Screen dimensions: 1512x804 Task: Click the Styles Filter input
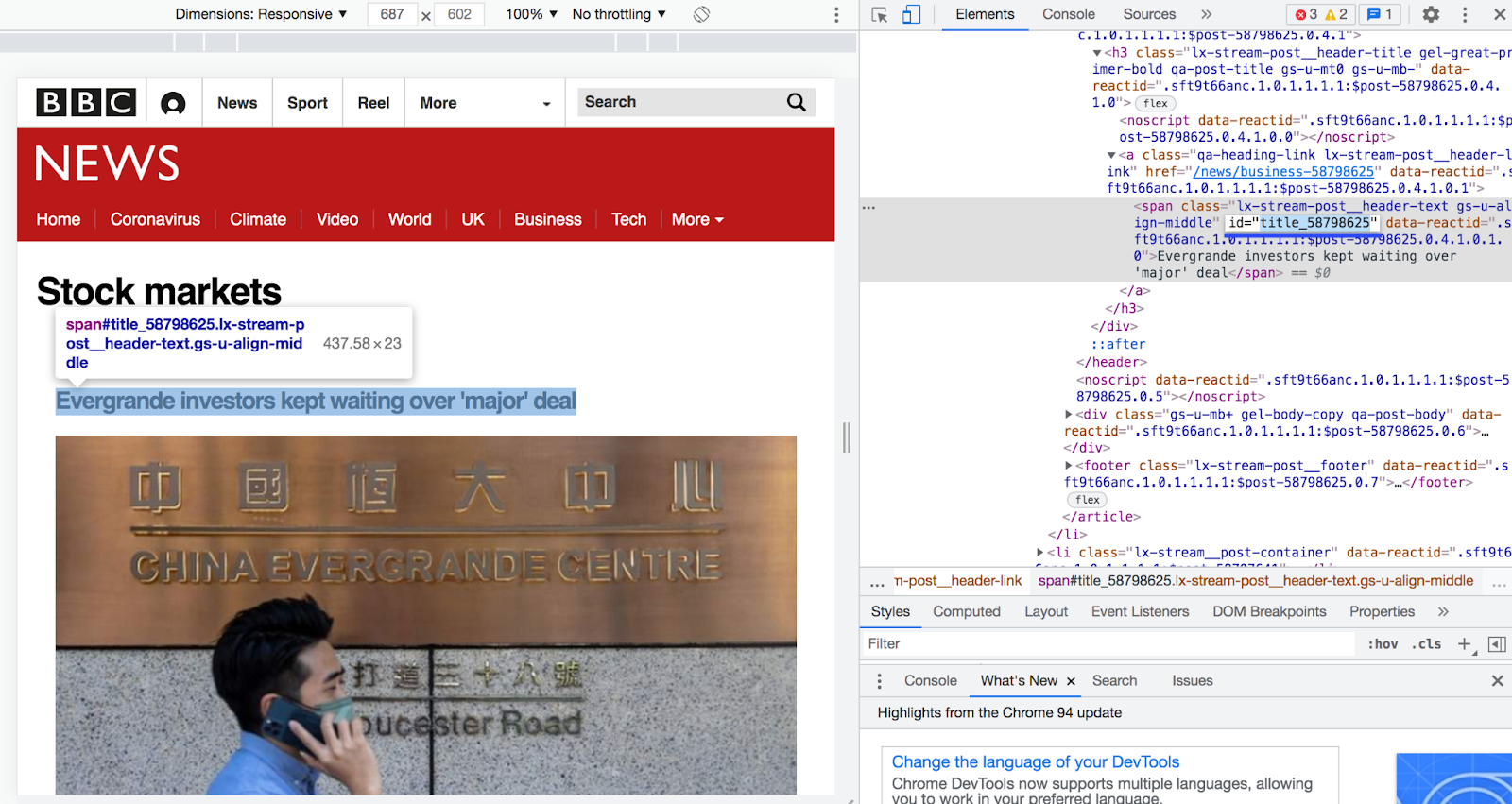(1110, 643)
